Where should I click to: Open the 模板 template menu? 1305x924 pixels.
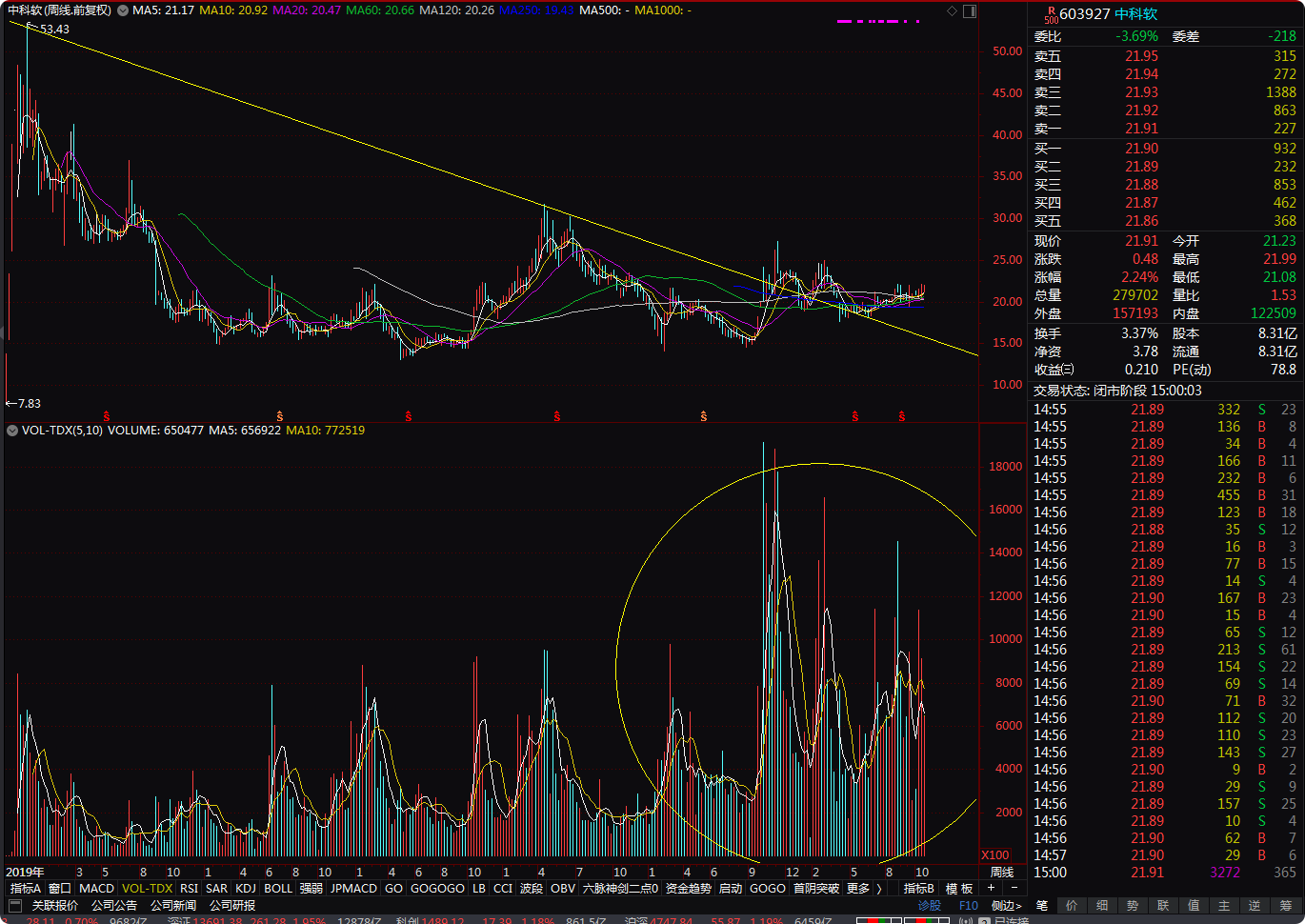[959, 888]
